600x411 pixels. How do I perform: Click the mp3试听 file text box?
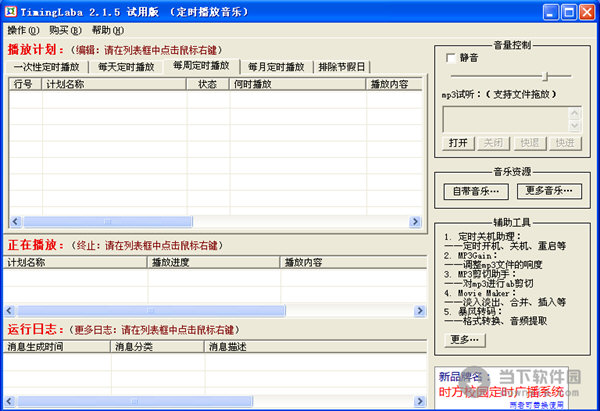(x=505, y=119)
